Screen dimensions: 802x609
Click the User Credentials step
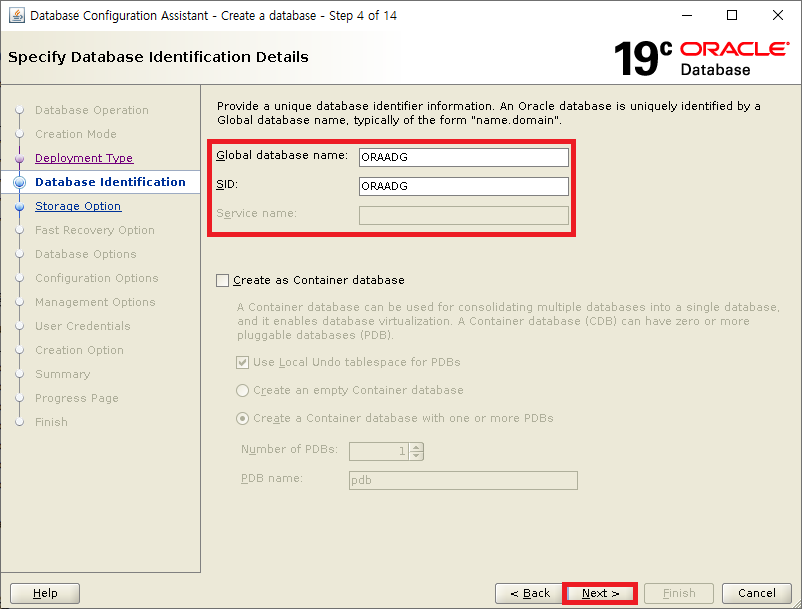82,326
